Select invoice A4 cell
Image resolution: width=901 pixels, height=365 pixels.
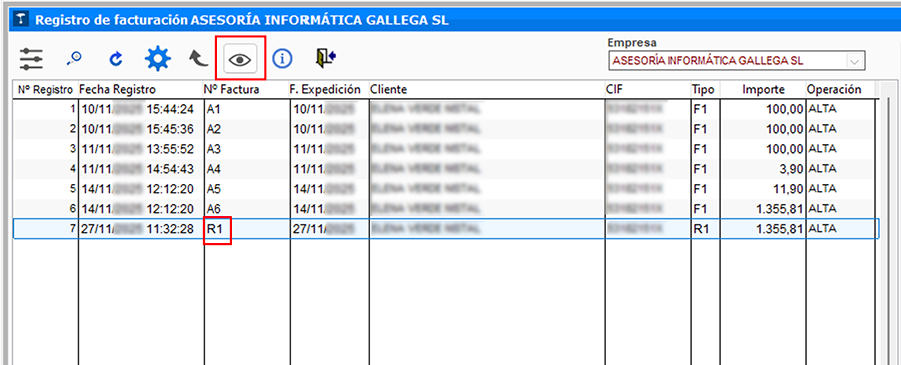(247, 169)
